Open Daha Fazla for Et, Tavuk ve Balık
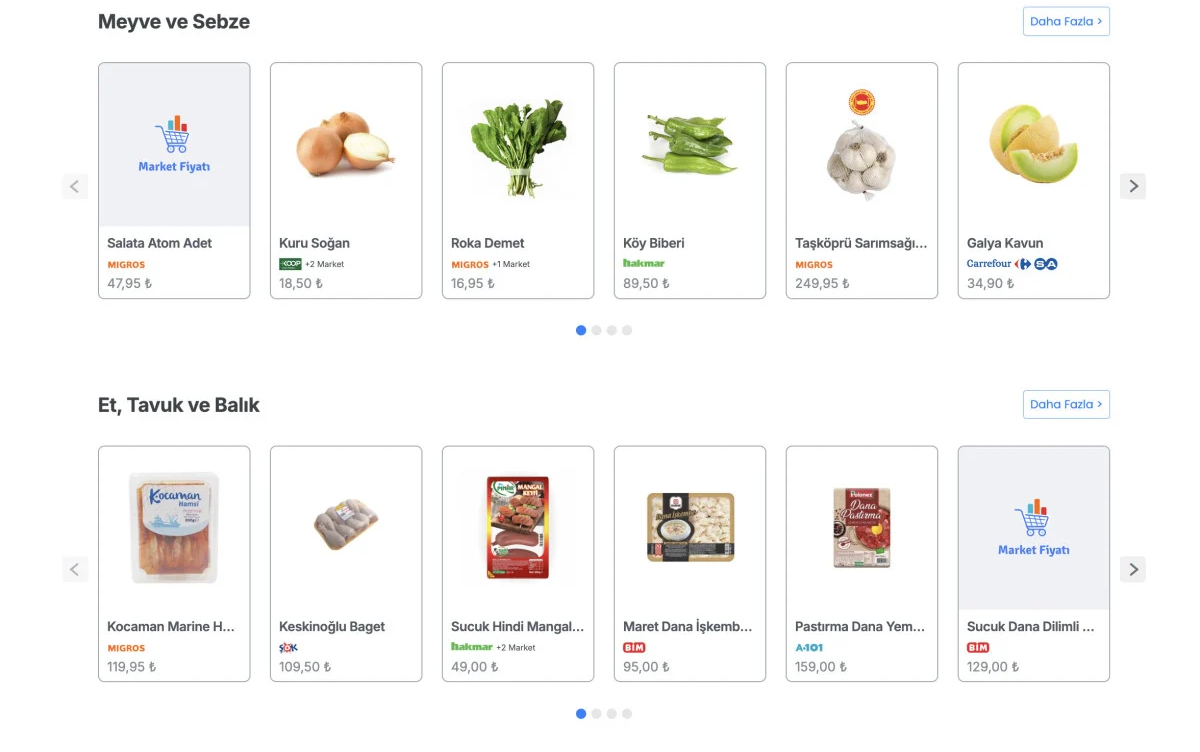The height and width of the screenshot is (752, 1200). (x=1066, y=404)
